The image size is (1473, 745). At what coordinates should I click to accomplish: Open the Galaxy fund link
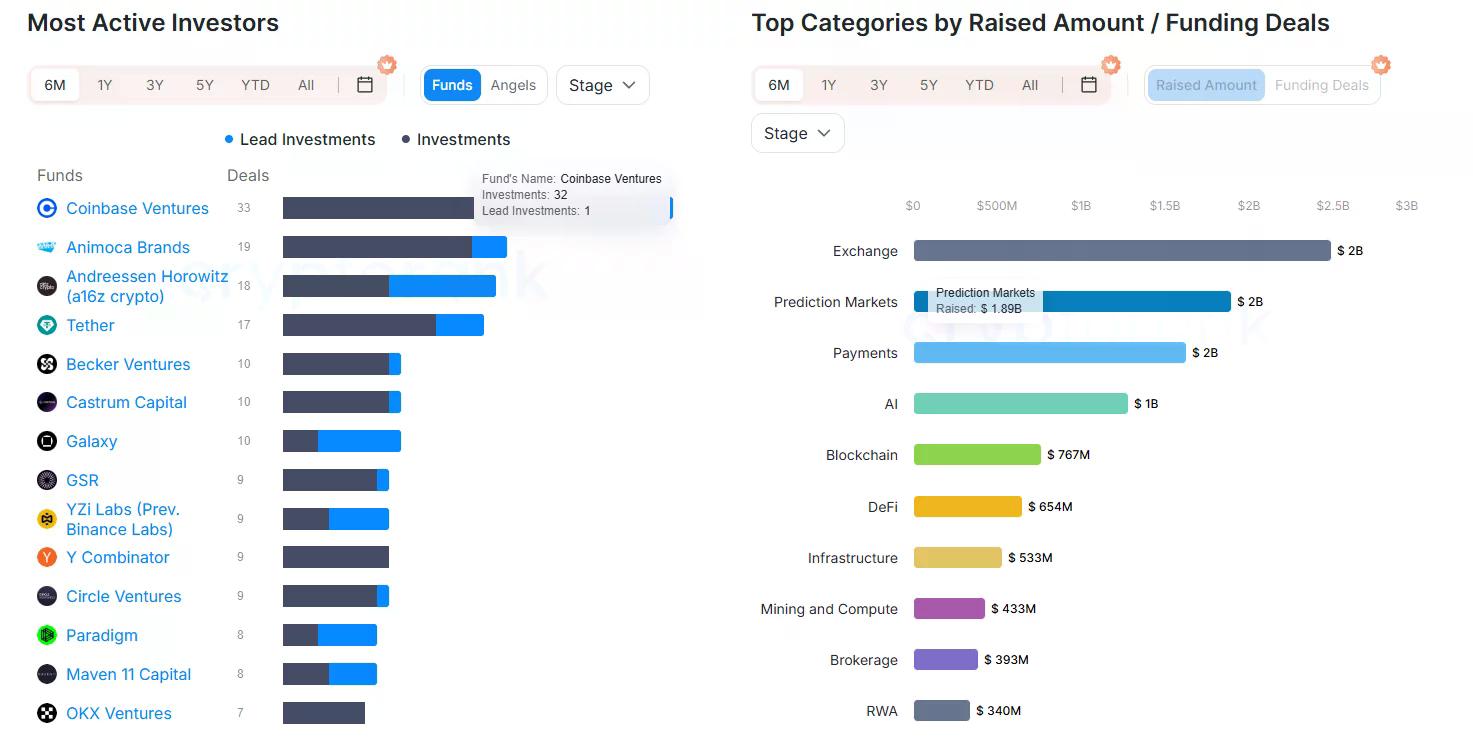(x=91, y=441)
